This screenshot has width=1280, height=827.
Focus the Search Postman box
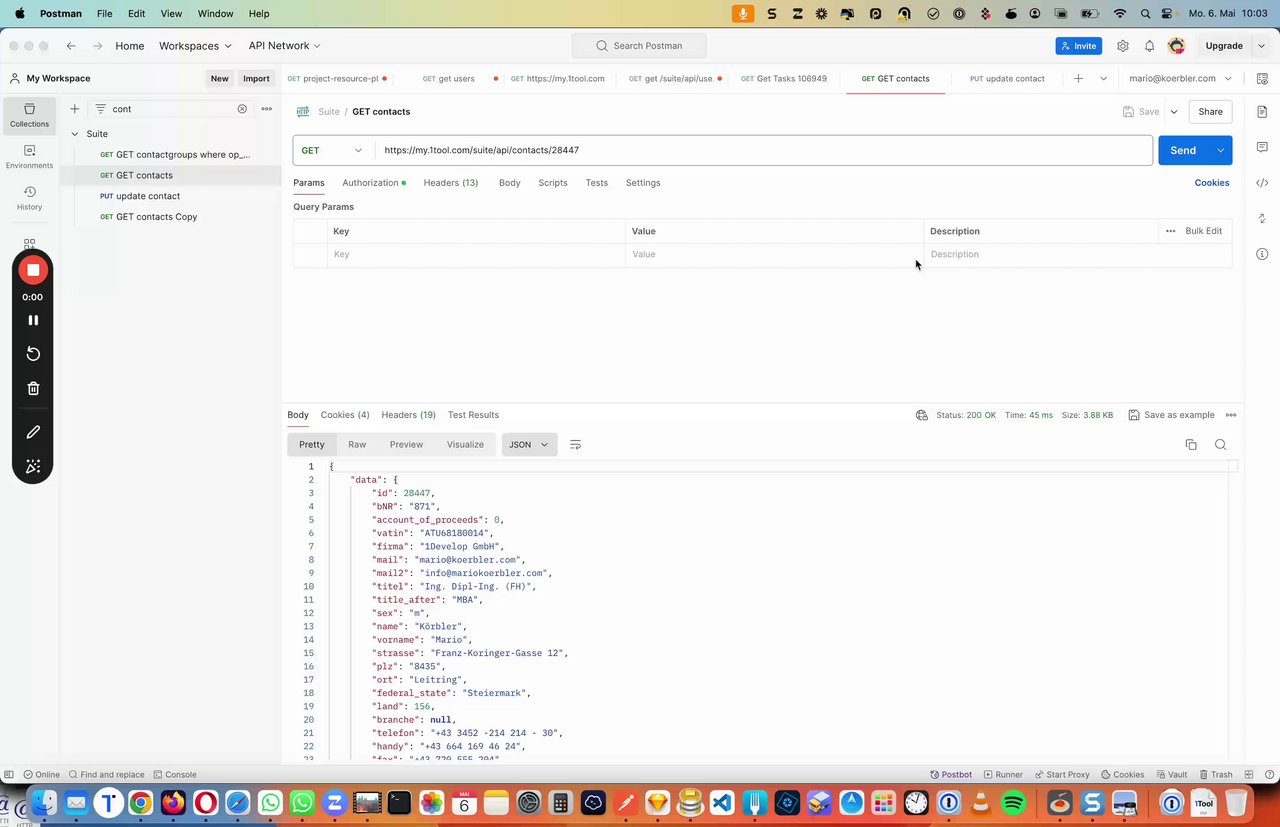click(x=639, y=46)
